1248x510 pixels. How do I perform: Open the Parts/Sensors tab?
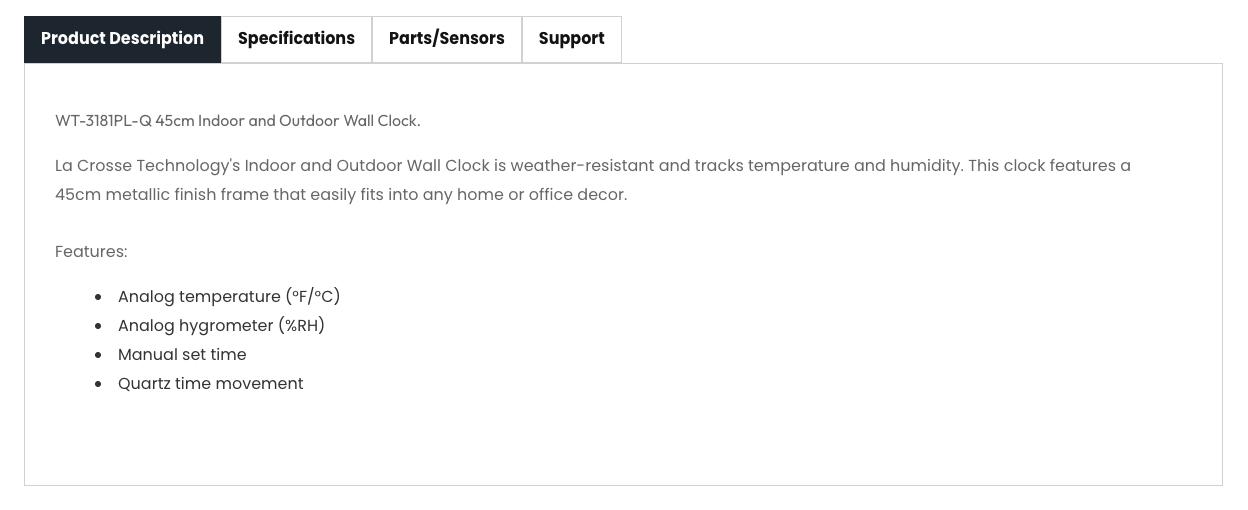tap(446, 39)
